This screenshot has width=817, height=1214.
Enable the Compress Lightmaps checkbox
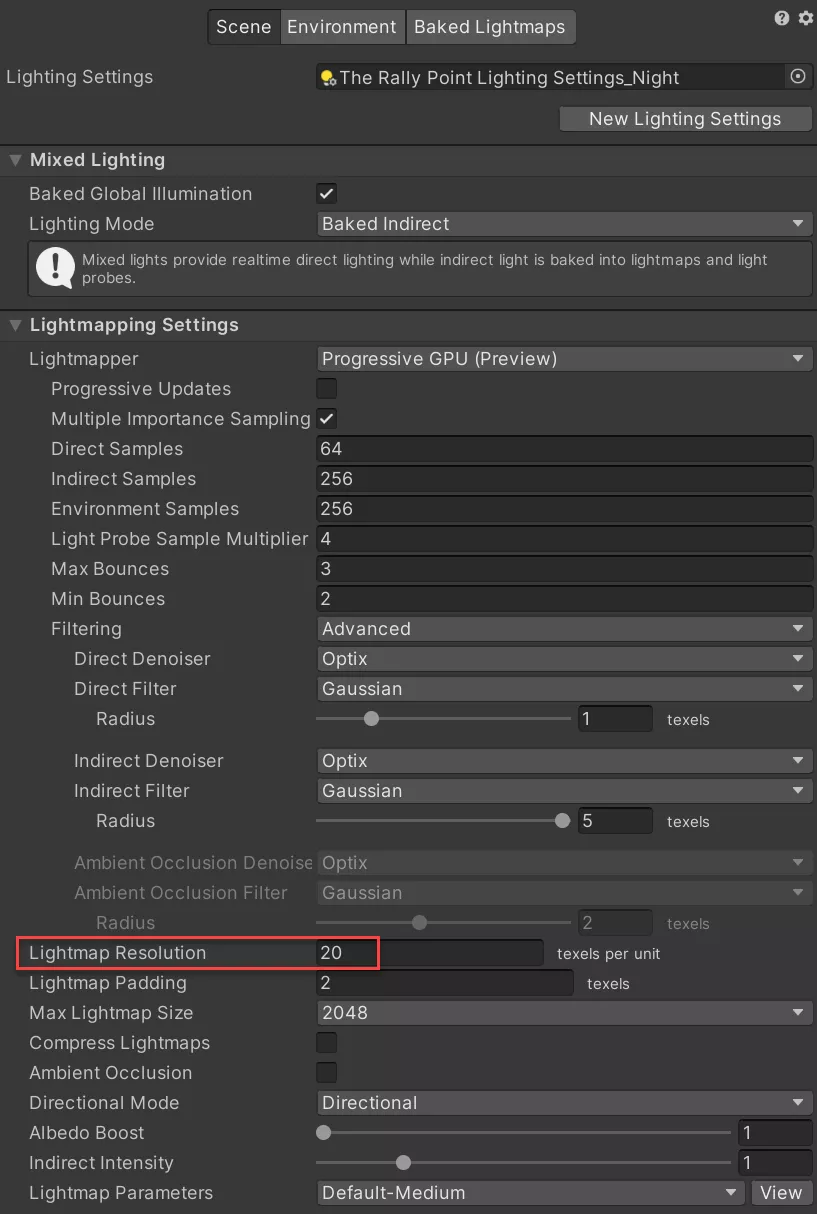pyautogui.click(x=326, y=1043)
